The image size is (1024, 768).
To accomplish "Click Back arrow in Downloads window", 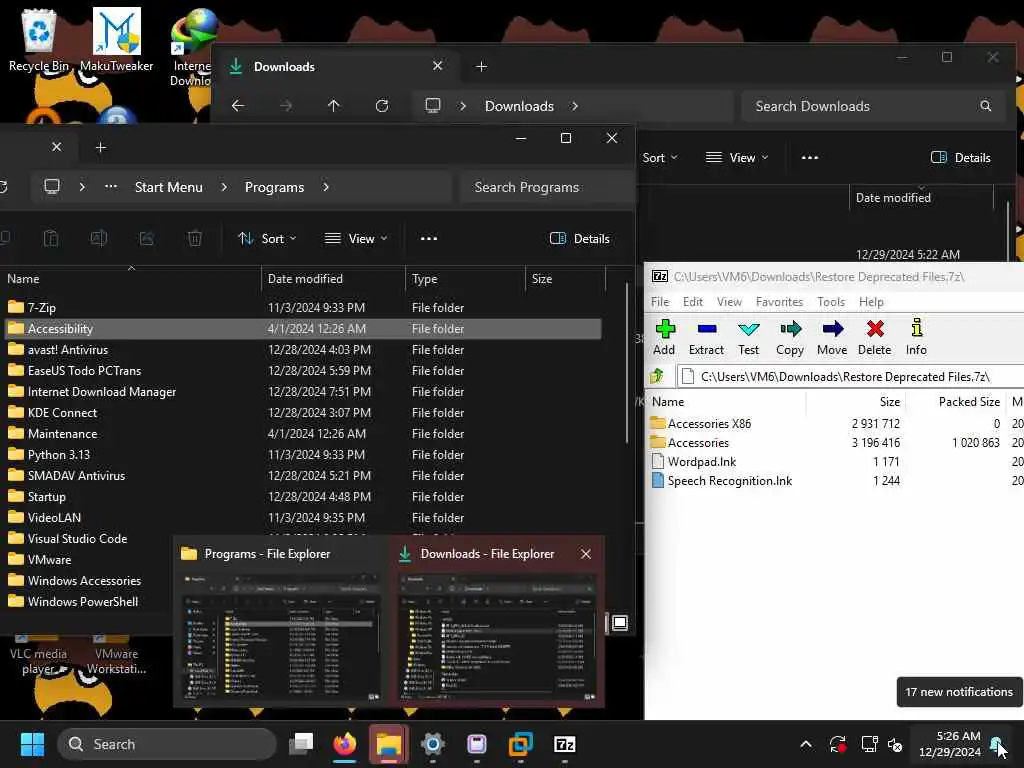I will [x=238, y=106].
